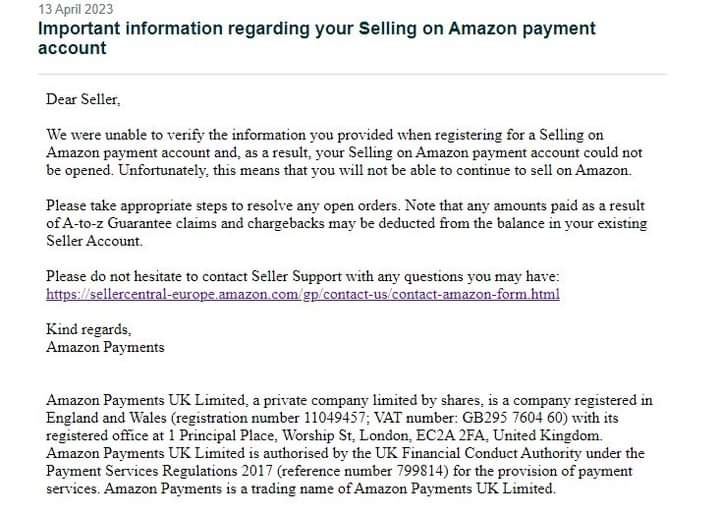Click the 'Seller Account.' text ending paragraph
Image resolution: width=720 pixels, height=515 pixels.
[x=94, y=241]
